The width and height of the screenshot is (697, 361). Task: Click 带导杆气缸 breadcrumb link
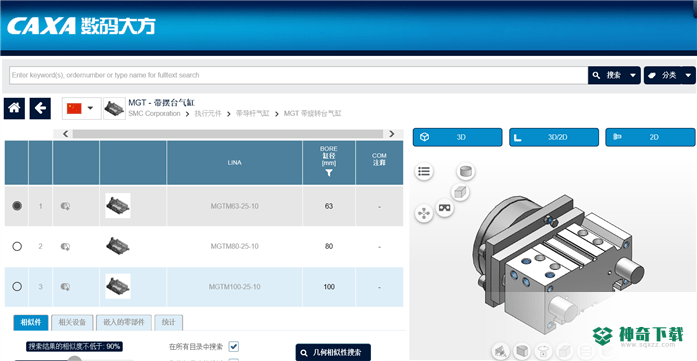(252, 114)
